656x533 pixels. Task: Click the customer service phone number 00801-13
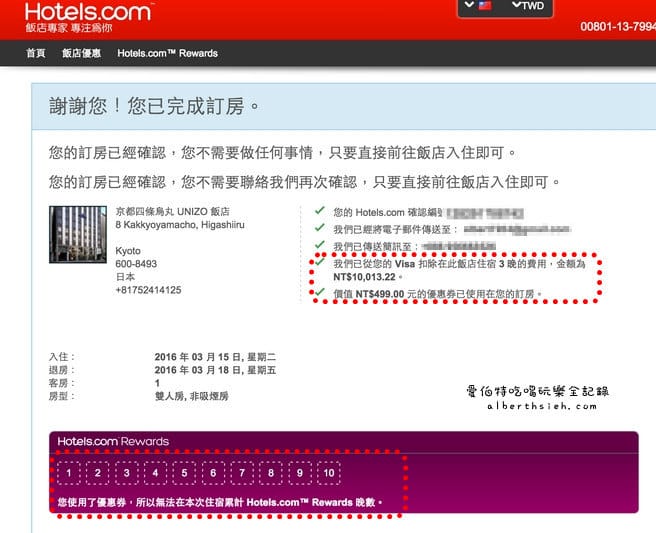pos(618,26)
